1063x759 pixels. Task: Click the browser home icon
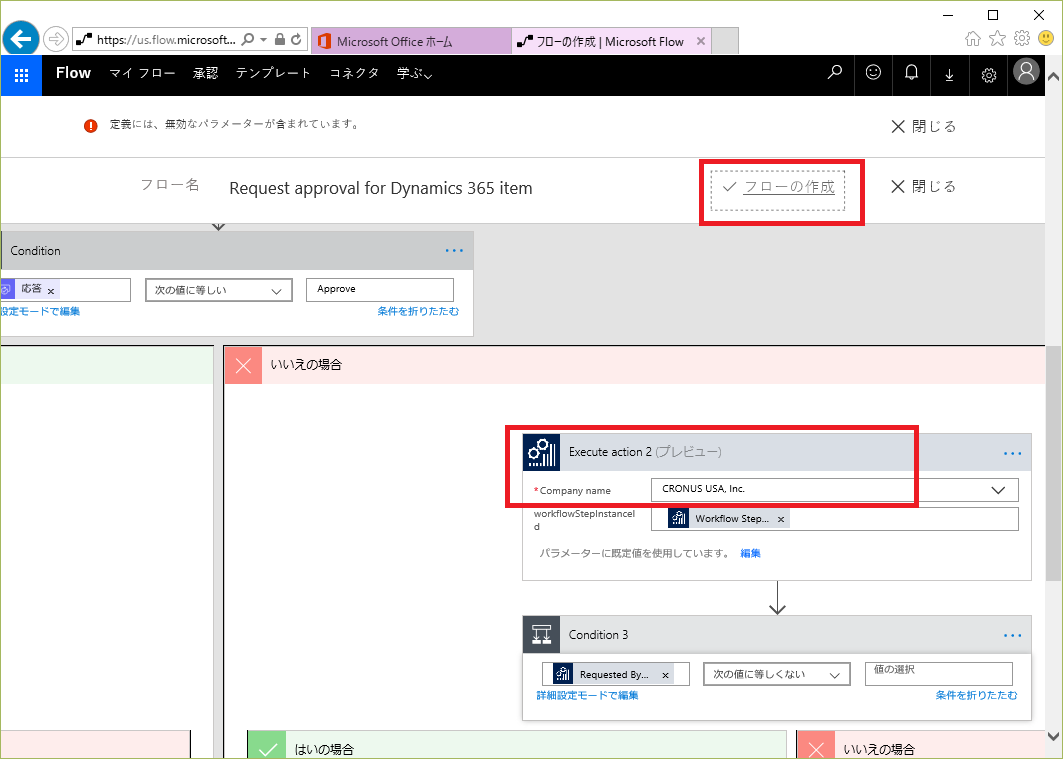coord(973,39)
